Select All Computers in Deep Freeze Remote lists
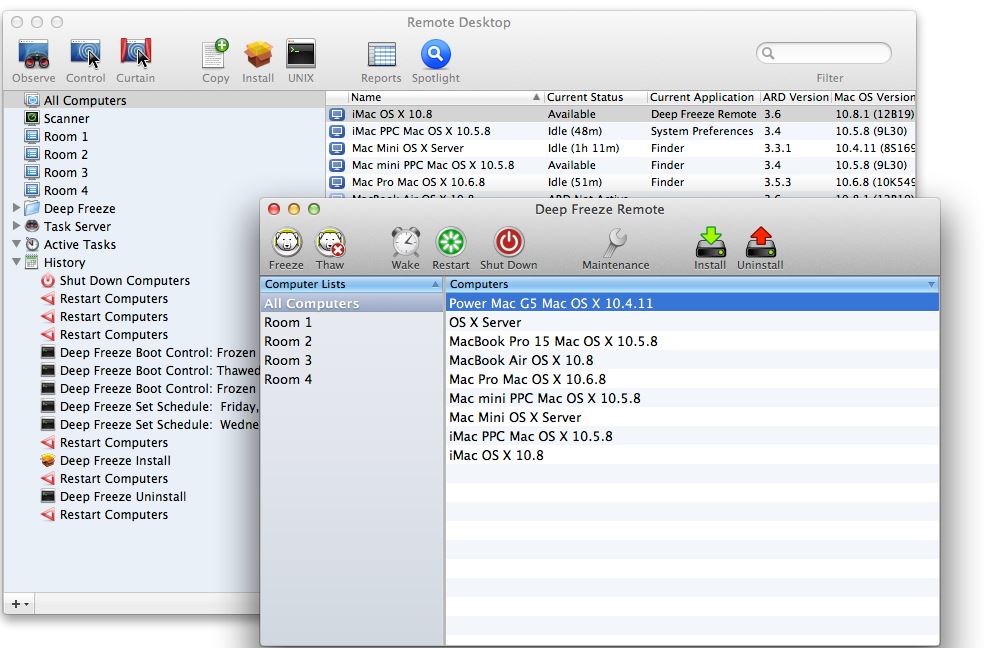This screenshot has width=984, height=648. pos(352,303)
